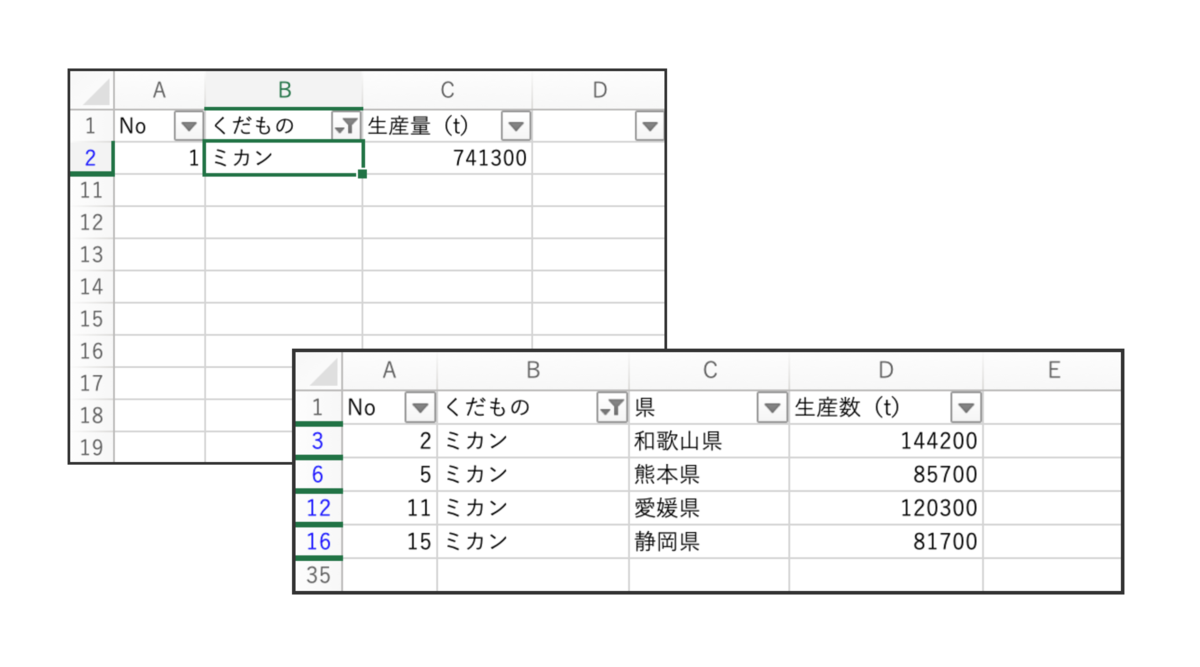Click row number 16 in the second table
Viewport: 1200px width, 667px height.
(x=317, y=541)
